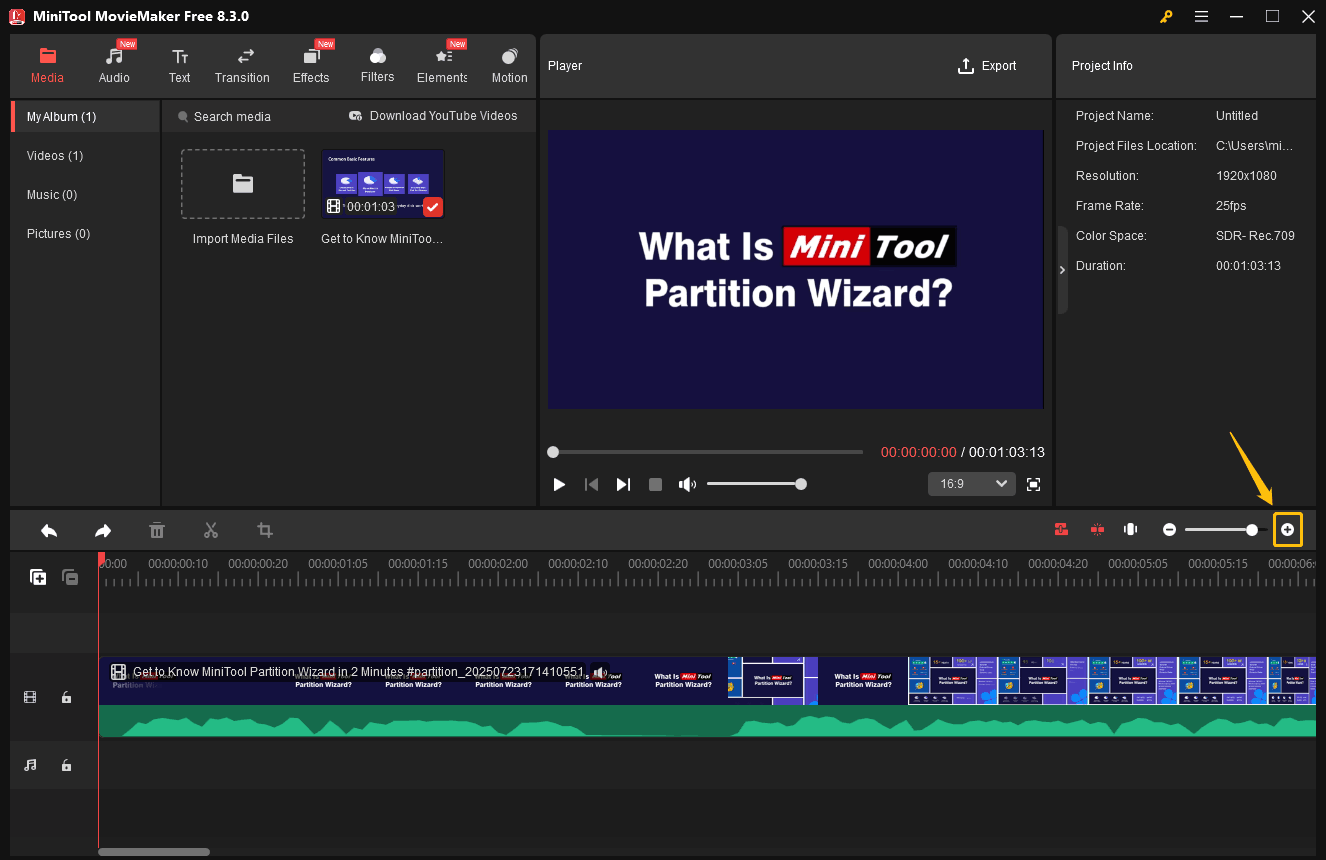
Task: Click the 1920x1080 resolution value
Action: coord(1246,176)
